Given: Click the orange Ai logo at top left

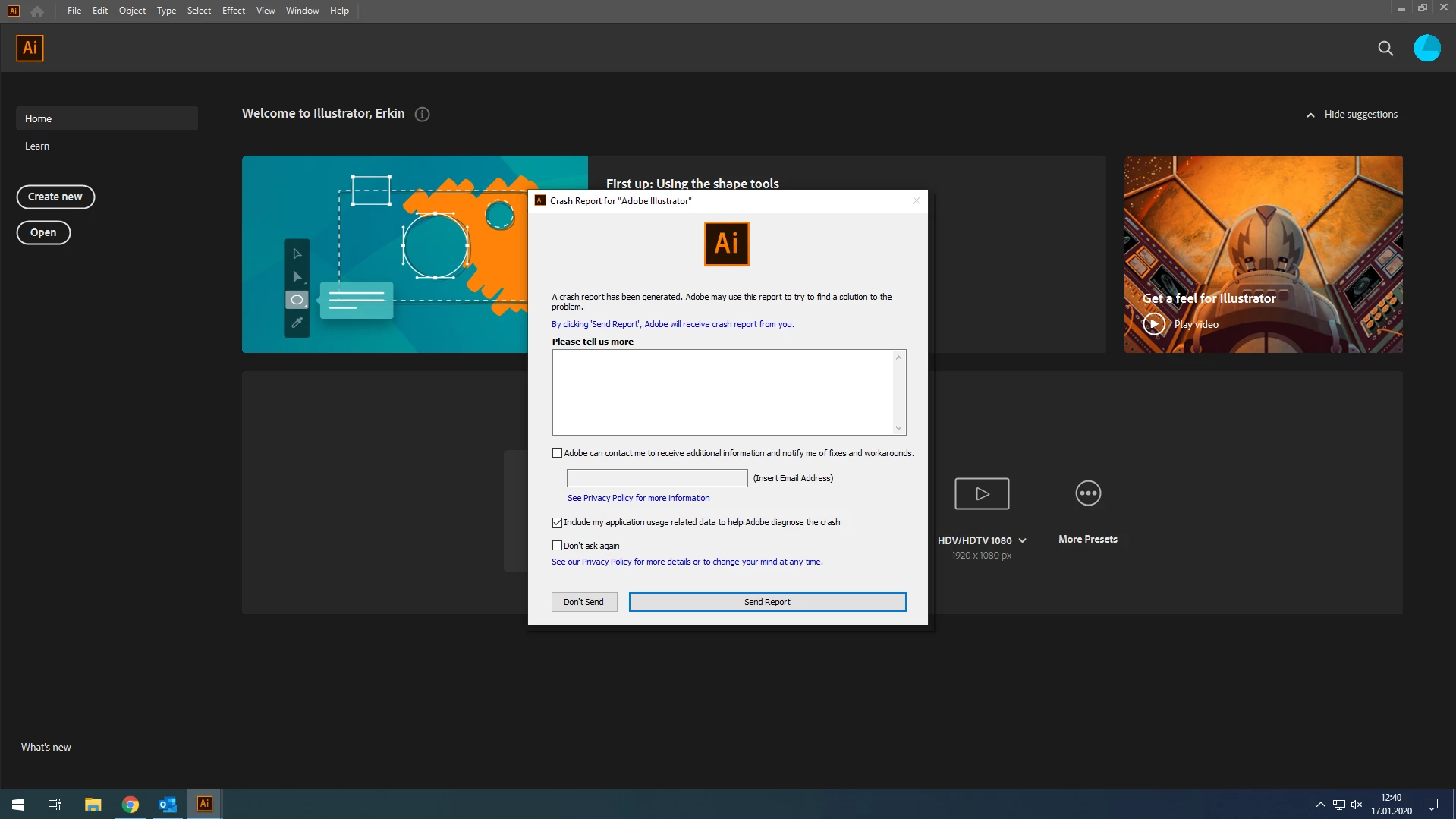Looking at the screenshot, I should 30,48.
